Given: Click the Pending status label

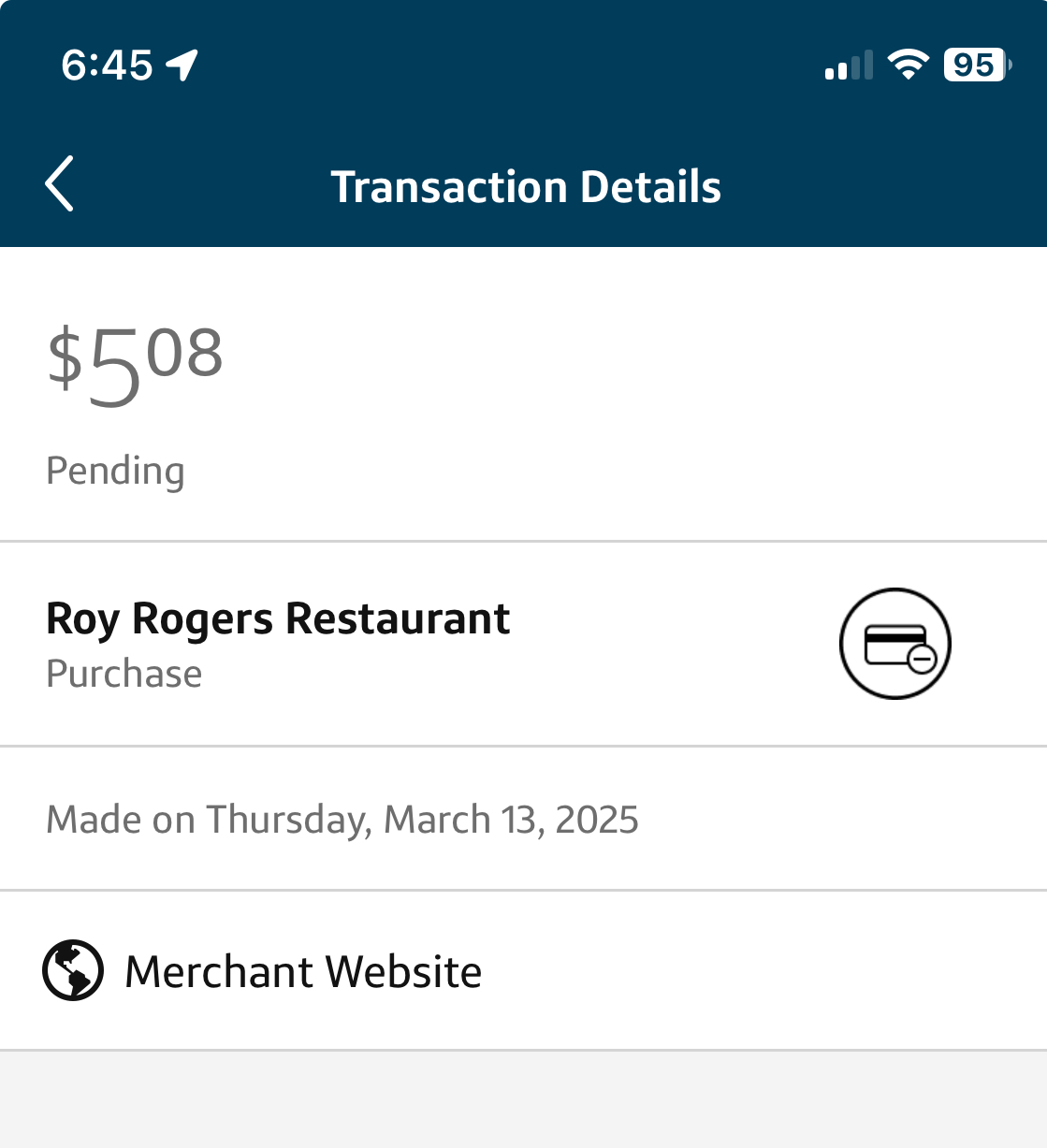Looking at the screenshot, I should tap(115, 471).
